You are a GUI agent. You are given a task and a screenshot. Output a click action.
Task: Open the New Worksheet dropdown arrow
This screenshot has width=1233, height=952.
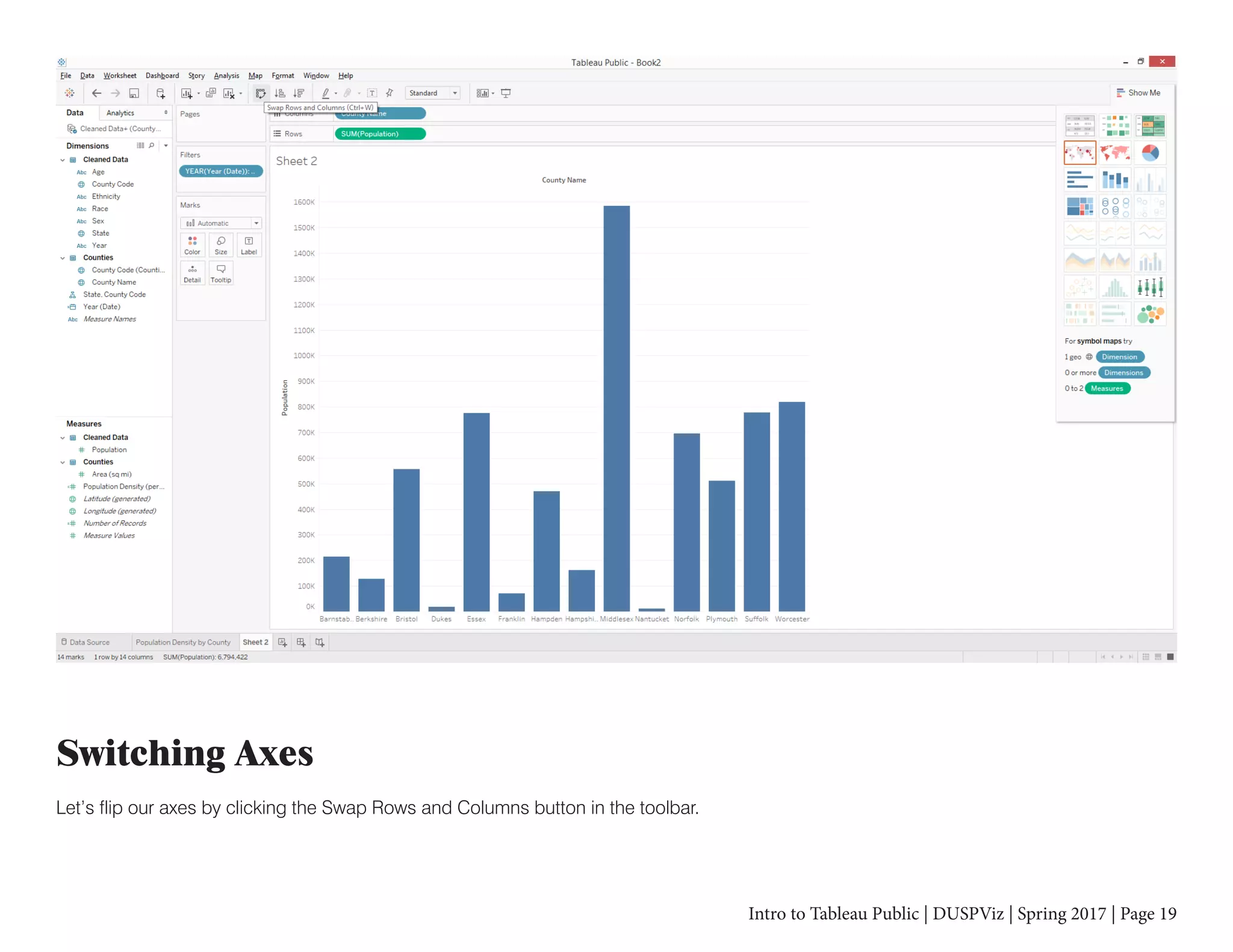[x=199, y=94]
